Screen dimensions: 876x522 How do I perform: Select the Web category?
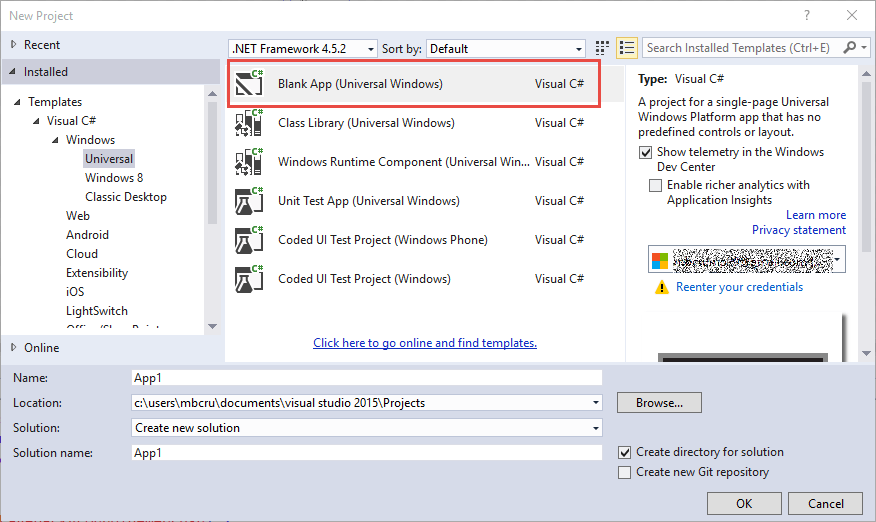click(x=78, y=216)
